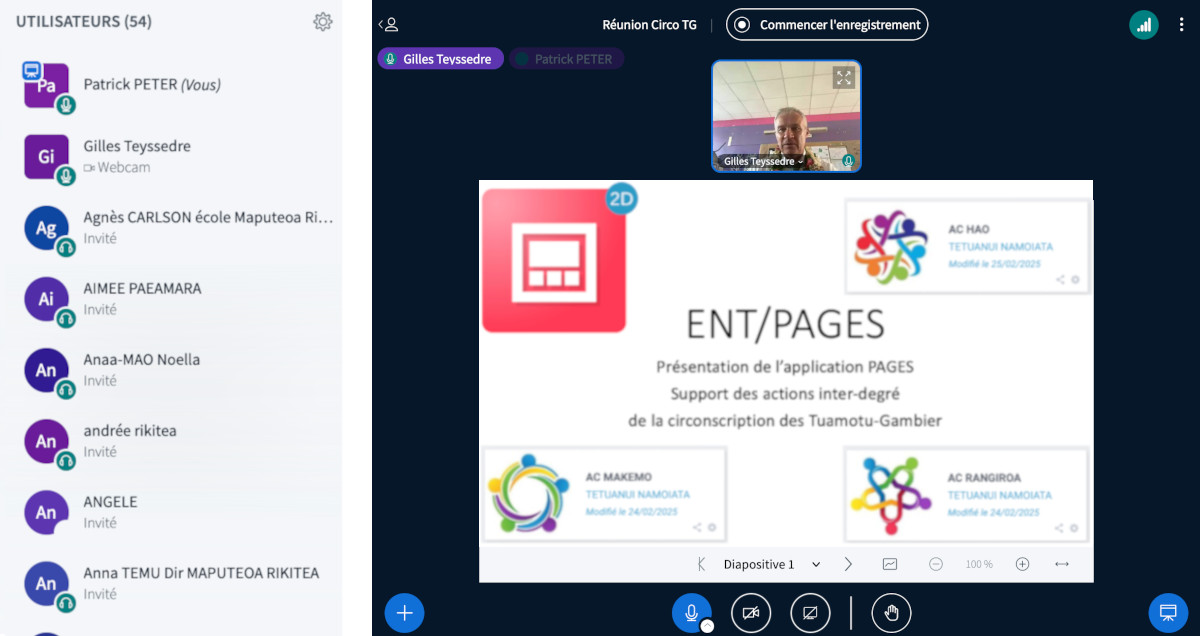Click the AC HAO card on the slide
Screen dimensions: 1200x636
tap(967, 247)
